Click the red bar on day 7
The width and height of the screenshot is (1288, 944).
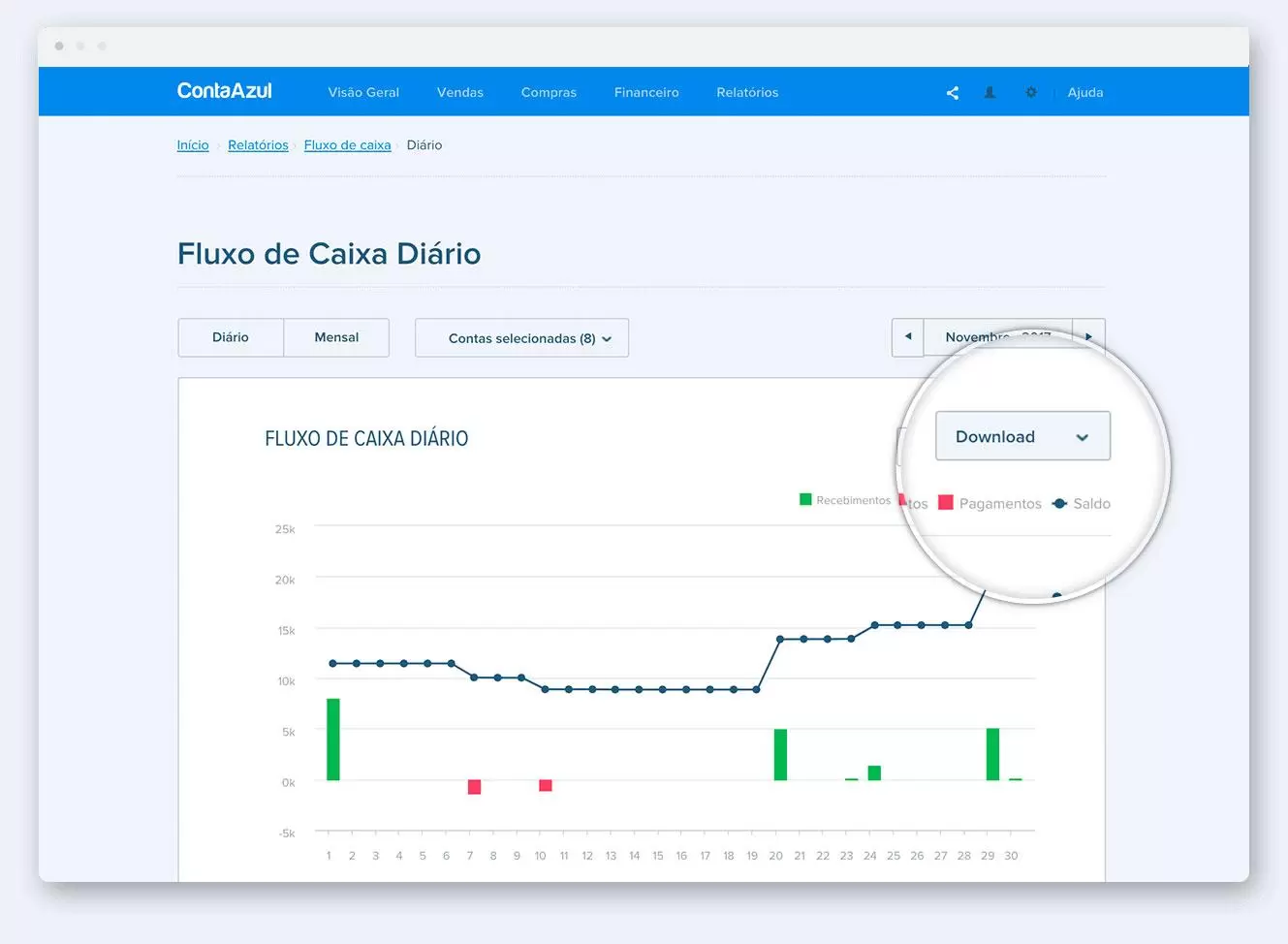coord(474,787)
